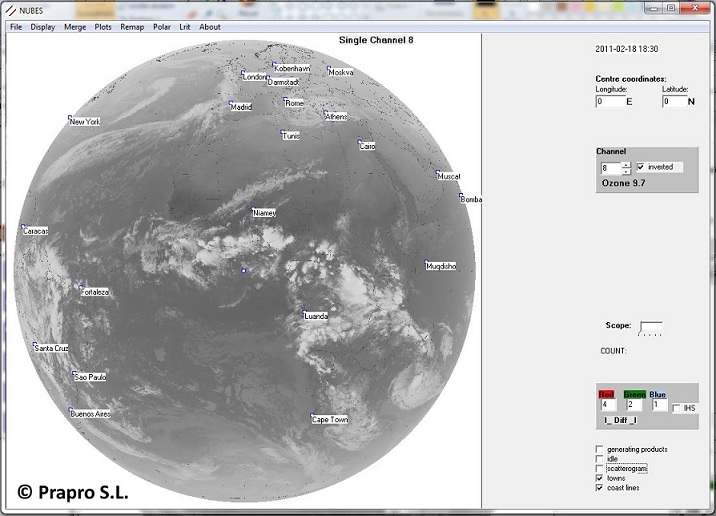Click the NUBES app icon in title bar

click(9, 9)
